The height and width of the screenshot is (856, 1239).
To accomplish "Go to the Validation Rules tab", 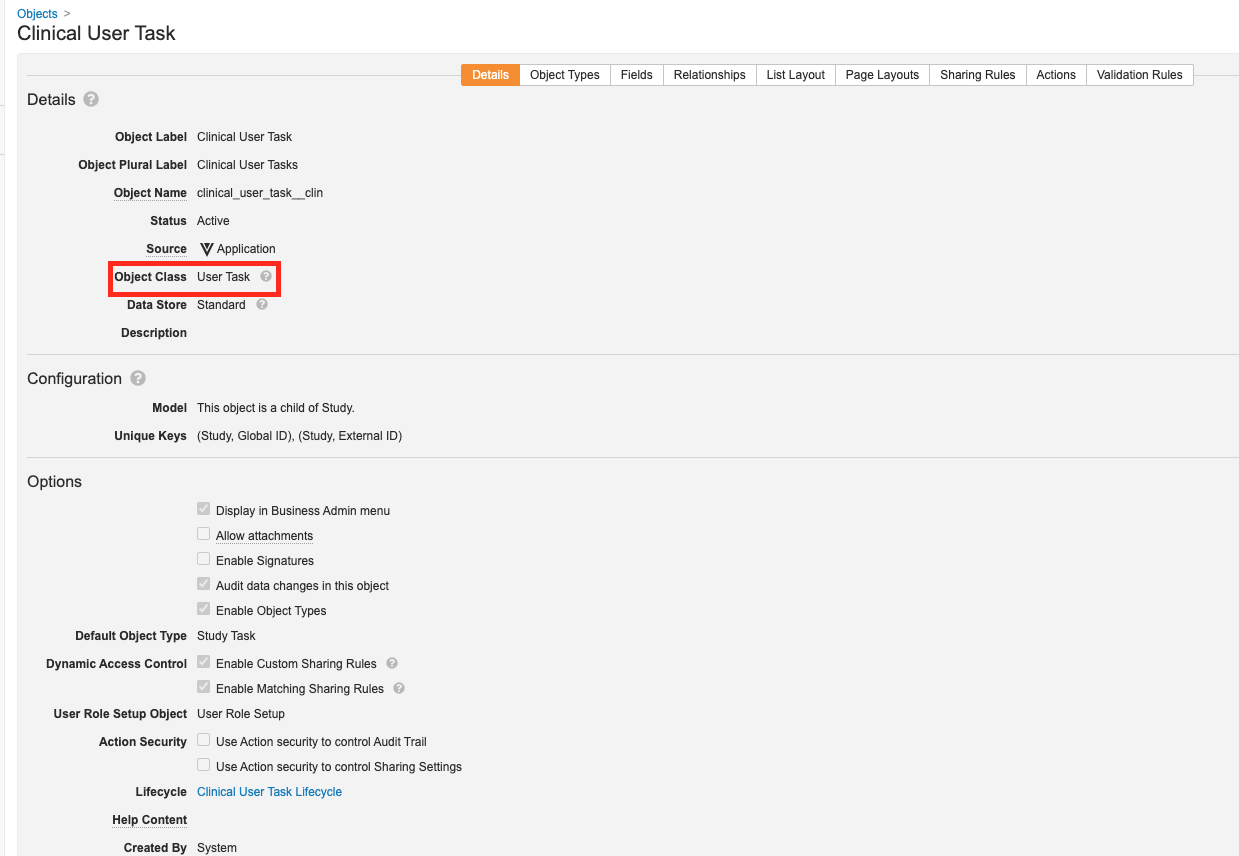I will click(x=1139, y=75).
